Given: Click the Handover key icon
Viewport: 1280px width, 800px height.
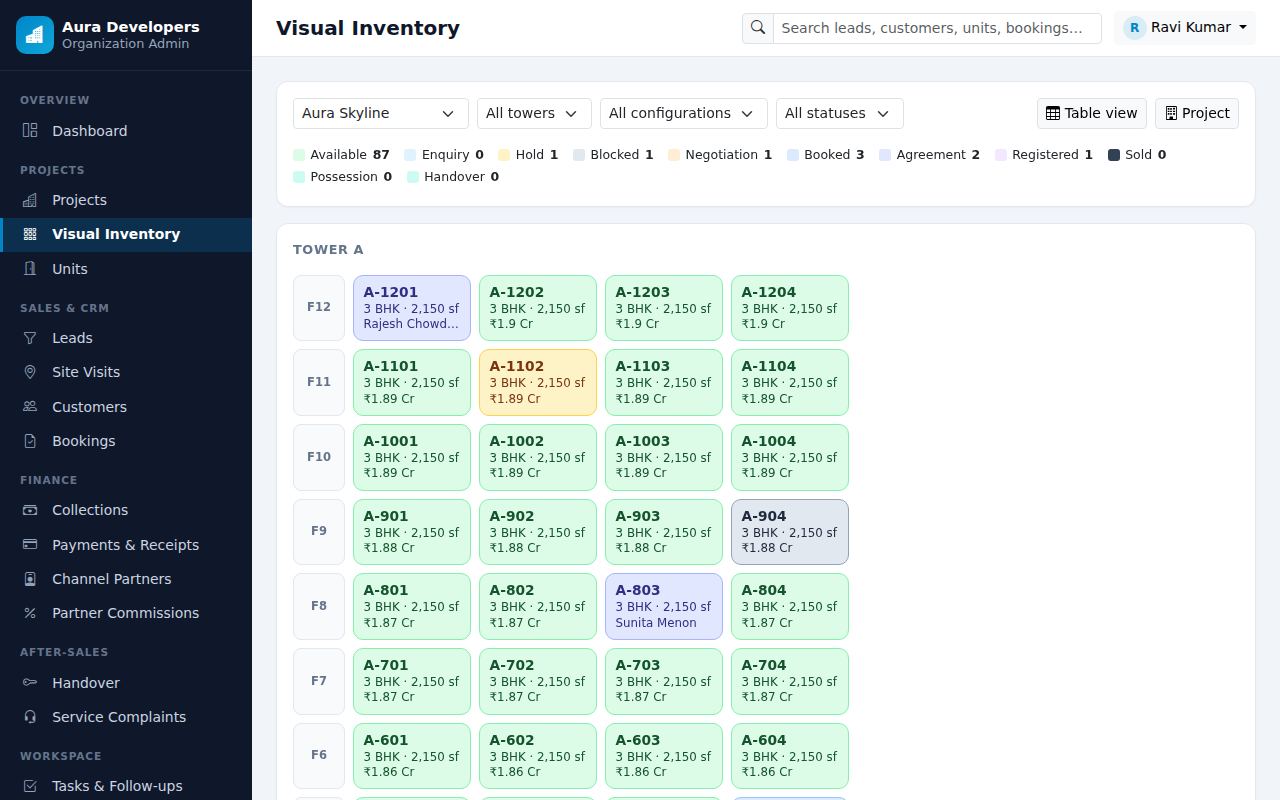Looking at the screenshot, I should point(30,683).
